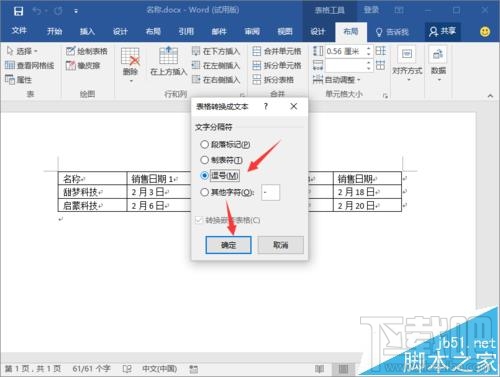Click the smiley feedback icon

485,32
